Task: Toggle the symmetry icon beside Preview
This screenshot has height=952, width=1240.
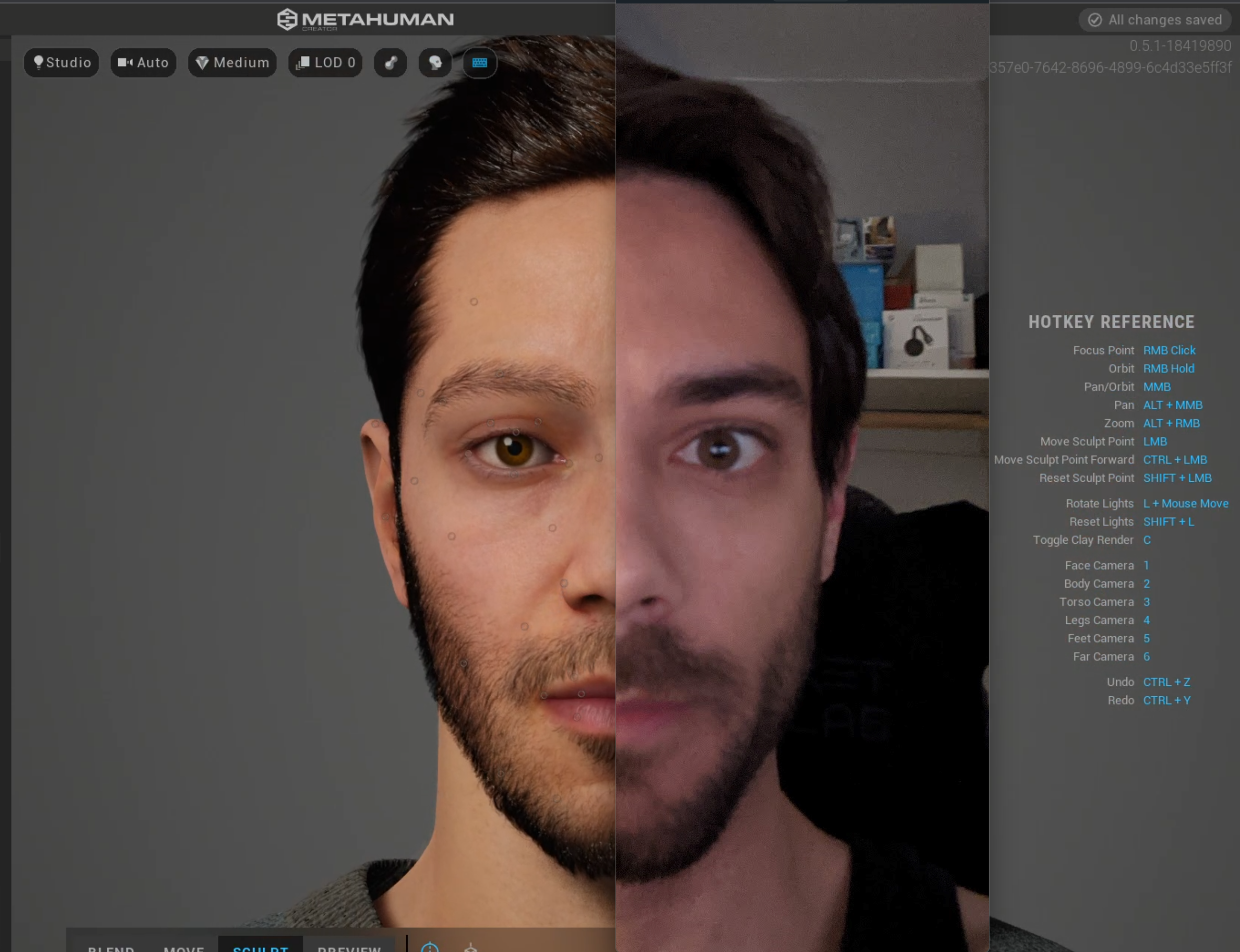Action: tap(430, 948)
